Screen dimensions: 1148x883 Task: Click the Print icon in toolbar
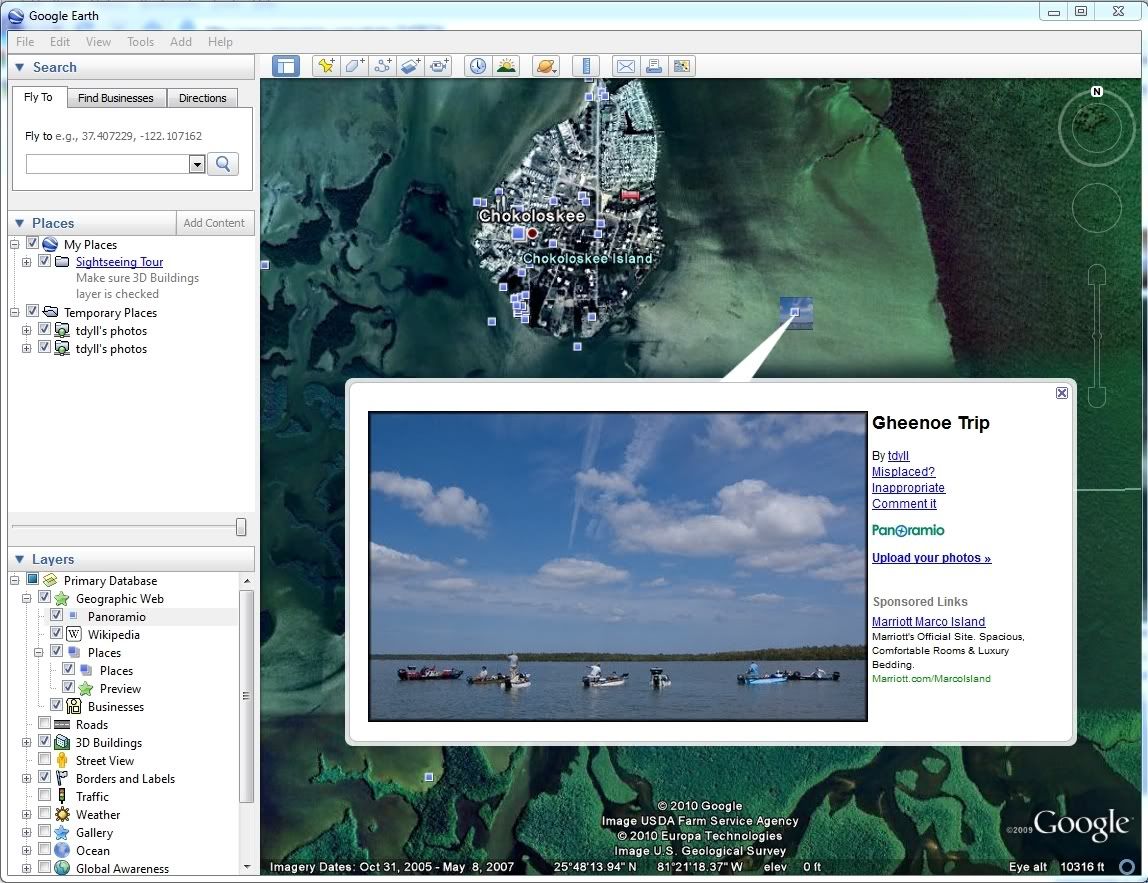point(654,66)
